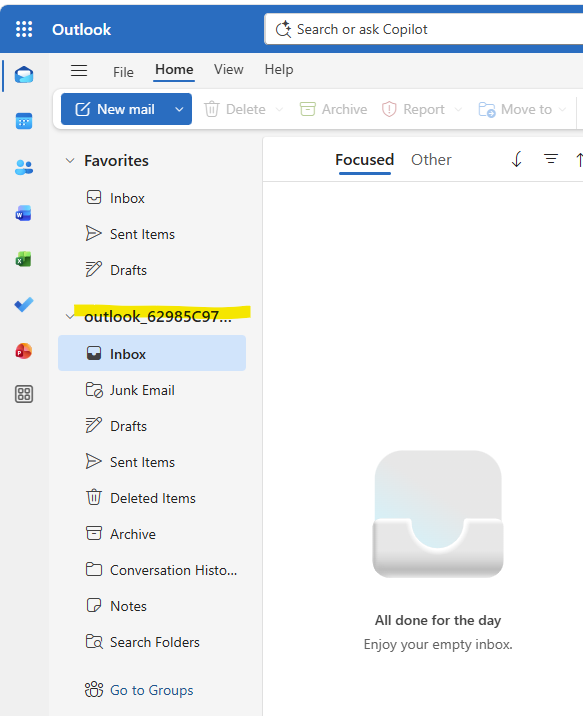Collapse the Favorites folder group

pos(70,161)
